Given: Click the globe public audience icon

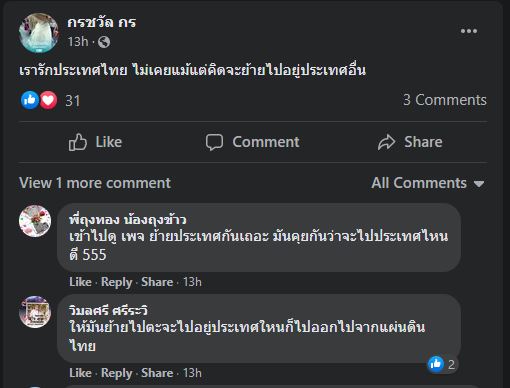Looking at the screenshot, I should point(104,42).
